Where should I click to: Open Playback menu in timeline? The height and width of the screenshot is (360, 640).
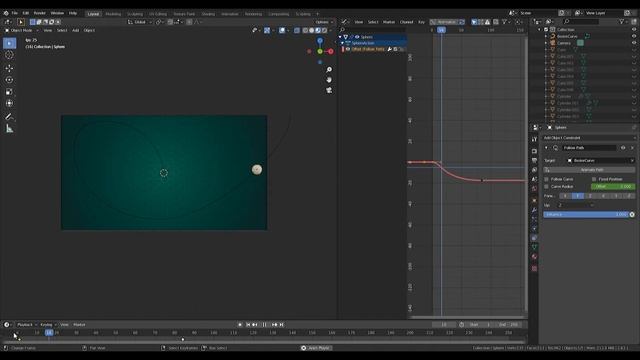27,324
